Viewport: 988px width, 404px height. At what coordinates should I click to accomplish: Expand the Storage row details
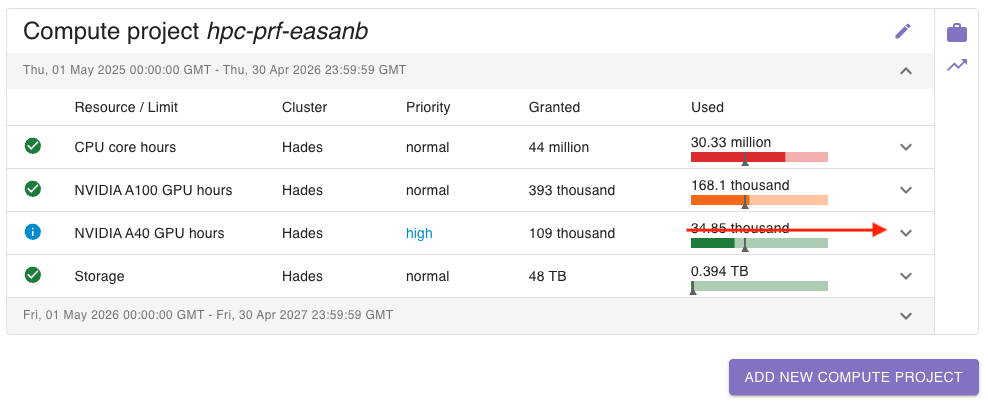point(906,276)
